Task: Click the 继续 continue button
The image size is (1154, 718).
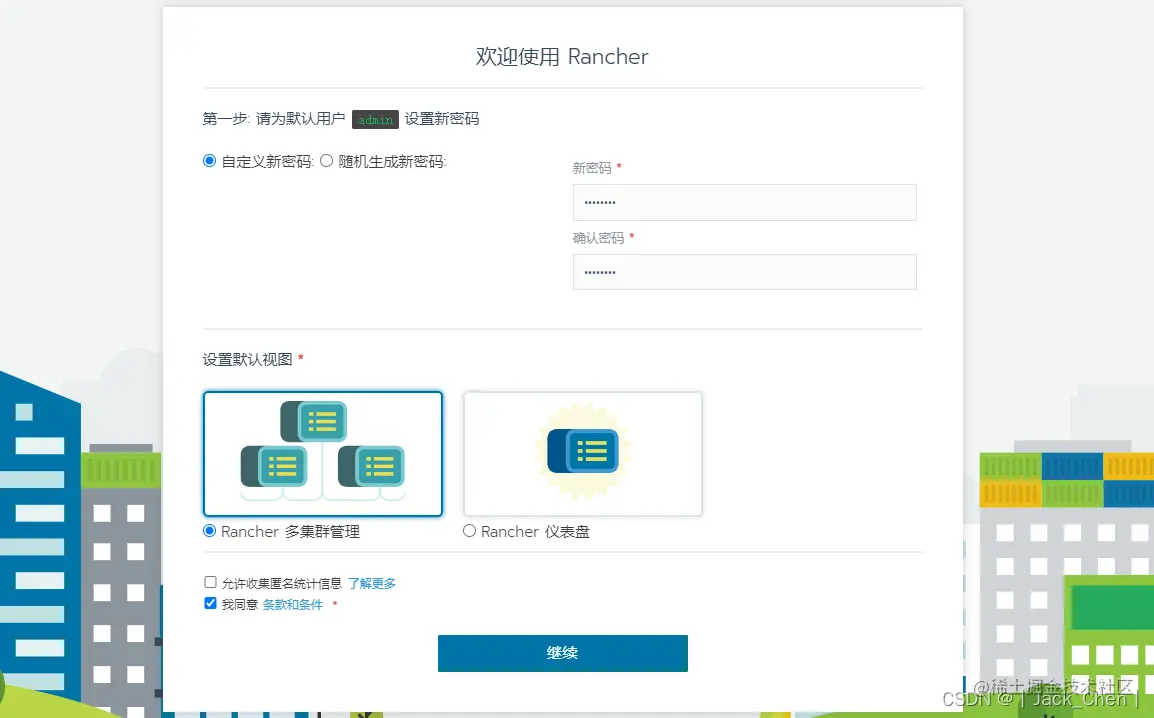Action: pyautogui.click(x=562, y=653)
